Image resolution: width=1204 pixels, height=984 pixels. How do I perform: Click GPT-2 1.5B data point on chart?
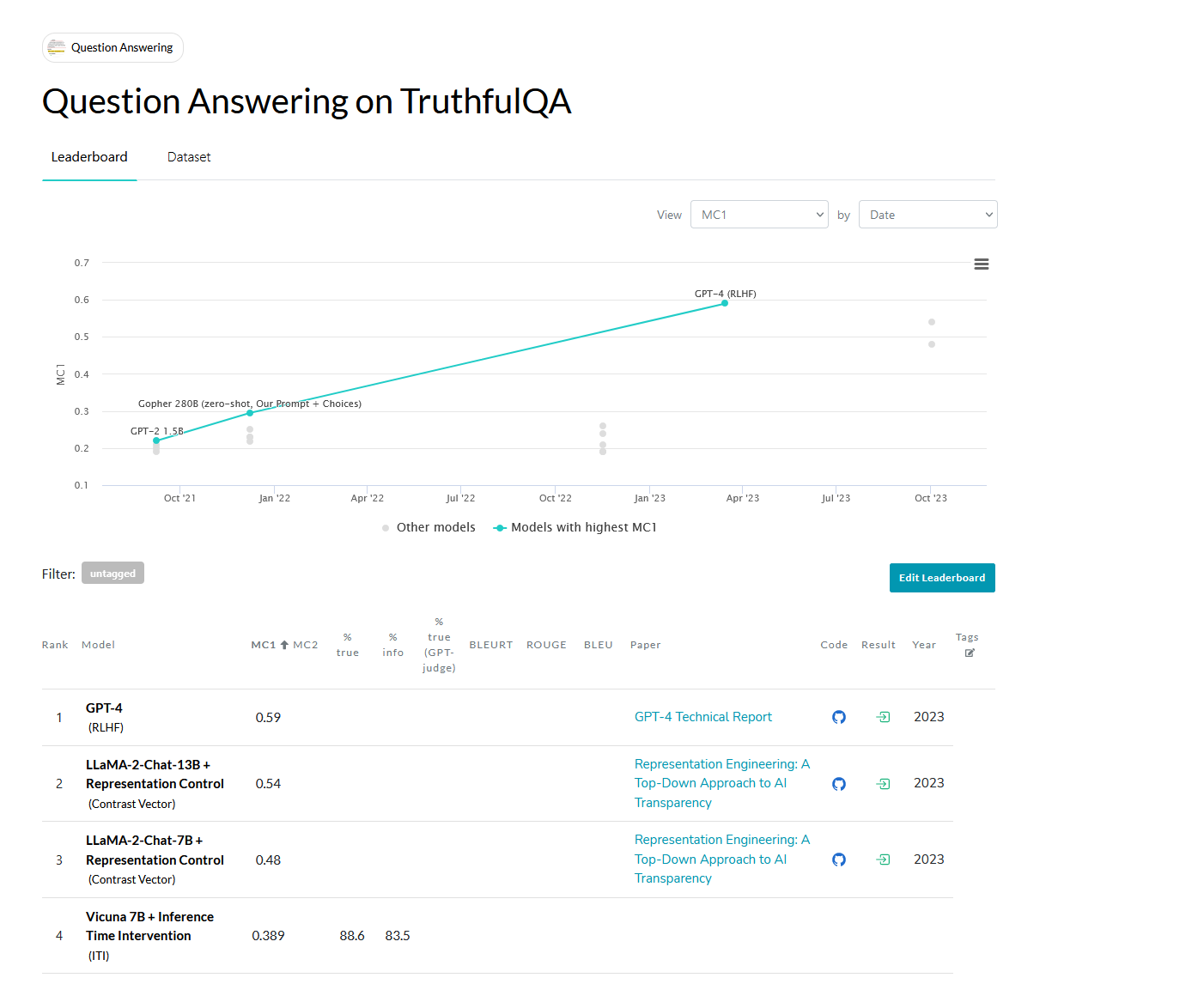156,440
